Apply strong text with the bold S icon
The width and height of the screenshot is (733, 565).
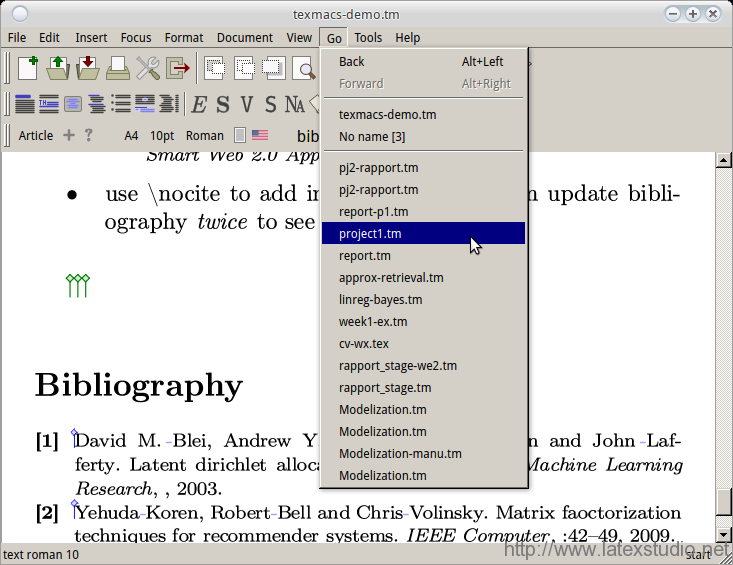[223, 105]
